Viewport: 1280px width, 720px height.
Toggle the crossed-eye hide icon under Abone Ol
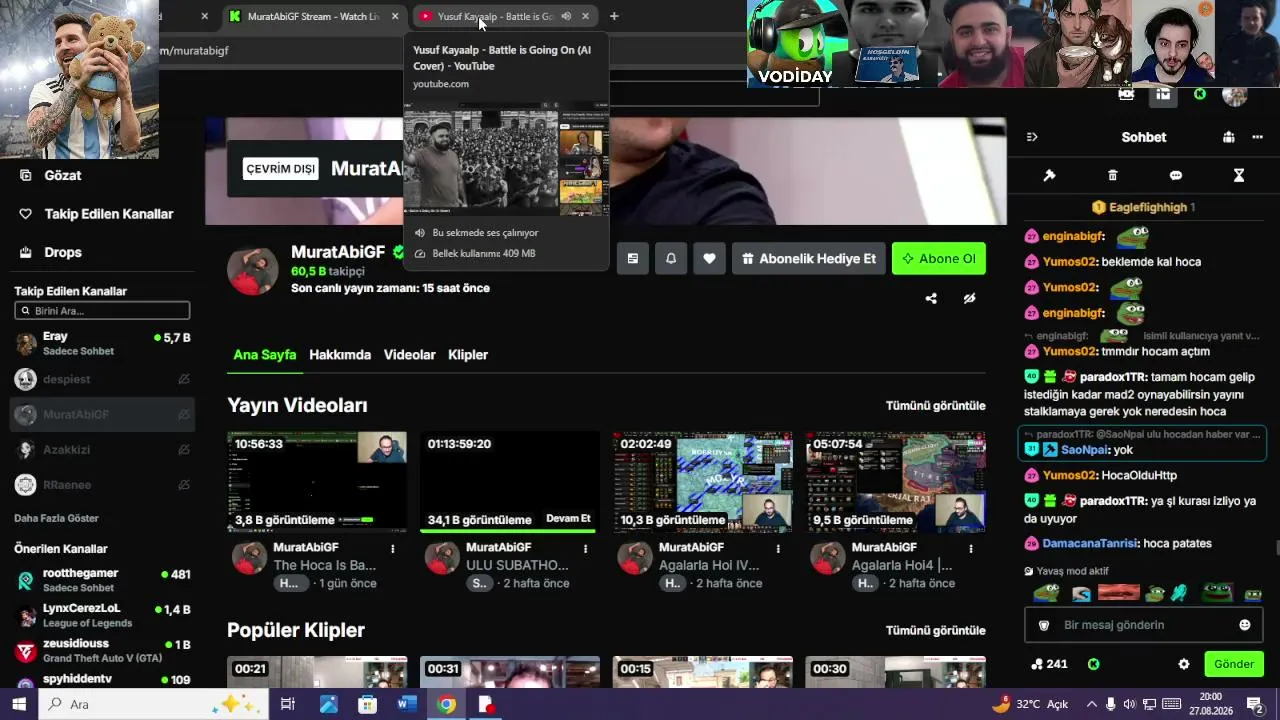click(969, 298)
